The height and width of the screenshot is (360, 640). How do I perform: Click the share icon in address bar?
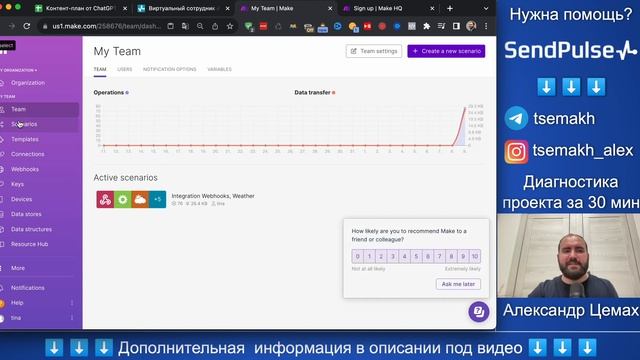pos(215,26)
